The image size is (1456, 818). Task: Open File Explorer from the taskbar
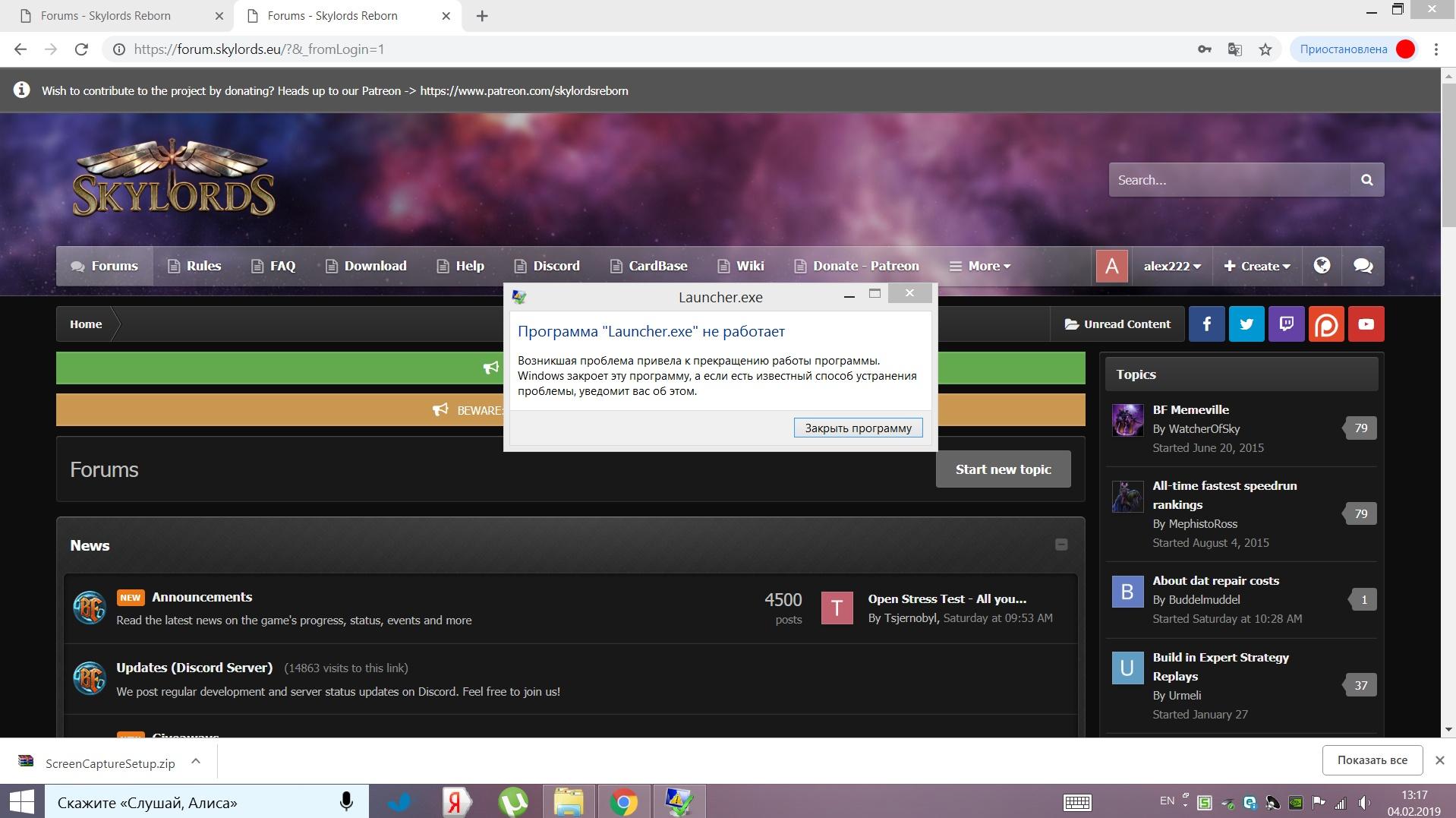[569, 802]
